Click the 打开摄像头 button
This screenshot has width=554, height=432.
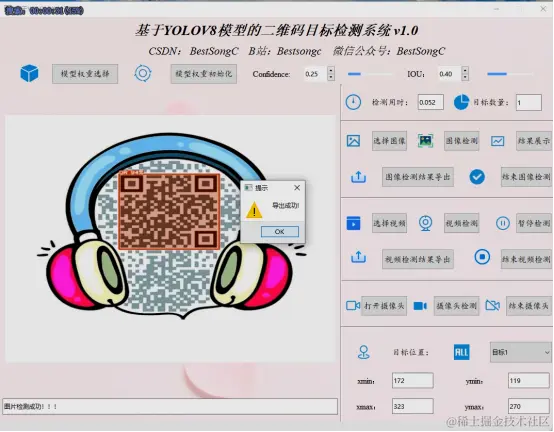384,306
